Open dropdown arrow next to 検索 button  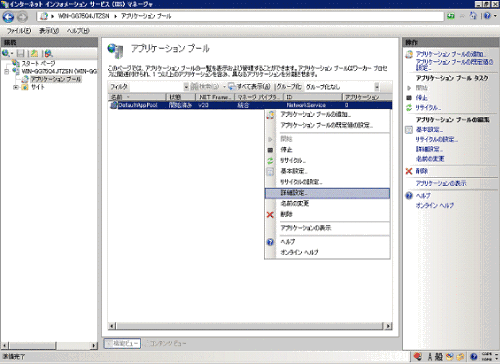[224, 87]
